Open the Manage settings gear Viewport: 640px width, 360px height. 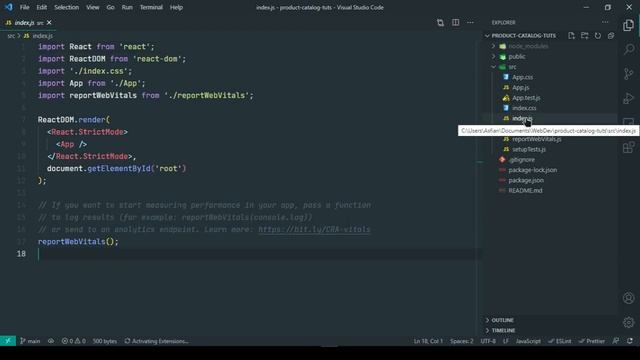click(x=629, y=322)
